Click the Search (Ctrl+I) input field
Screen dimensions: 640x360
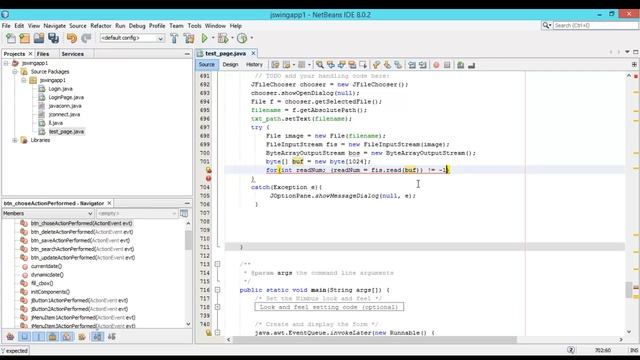pyautogui.click(x=595, y=25)
